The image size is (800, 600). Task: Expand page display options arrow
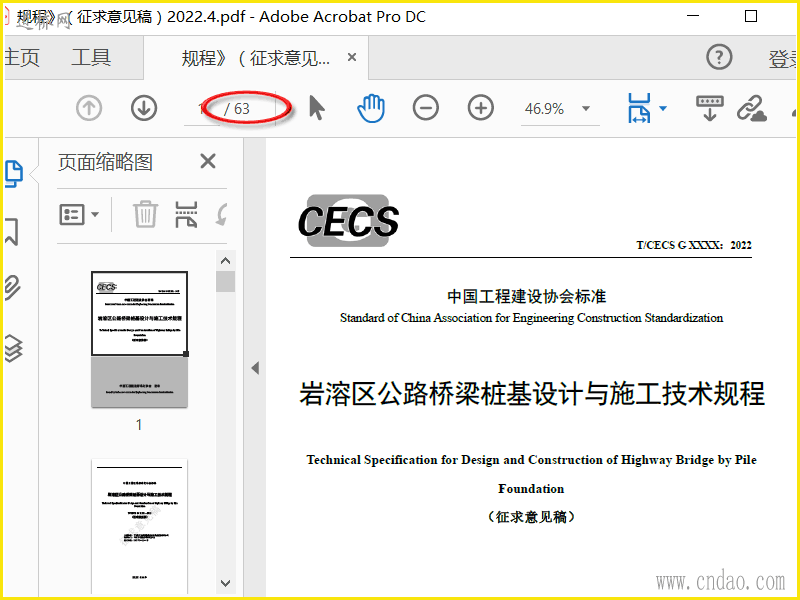click(663, 108)
